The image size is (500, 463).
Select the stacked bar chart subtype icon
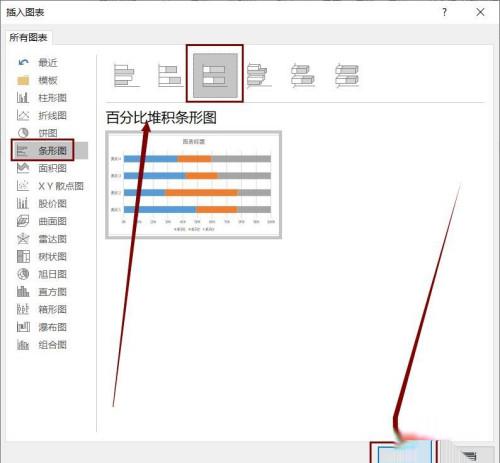tap(170, 76)
